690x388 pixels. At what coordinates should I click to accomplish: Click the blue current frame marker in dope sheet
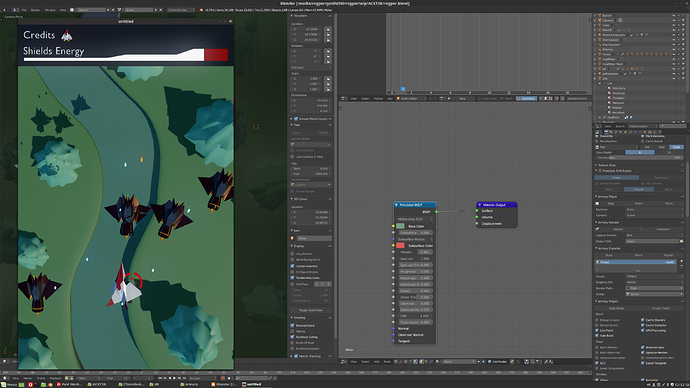403,89
